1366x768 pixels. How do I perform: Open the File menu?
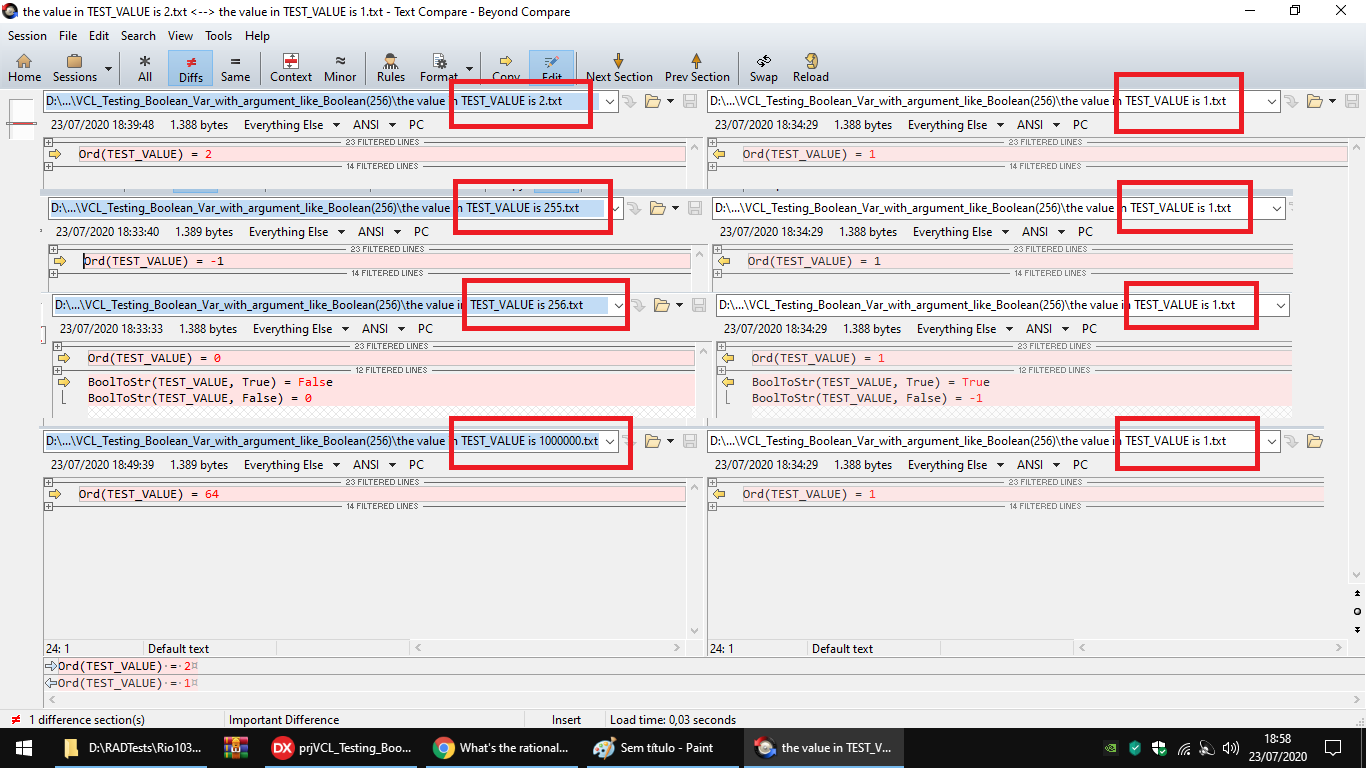68,36
